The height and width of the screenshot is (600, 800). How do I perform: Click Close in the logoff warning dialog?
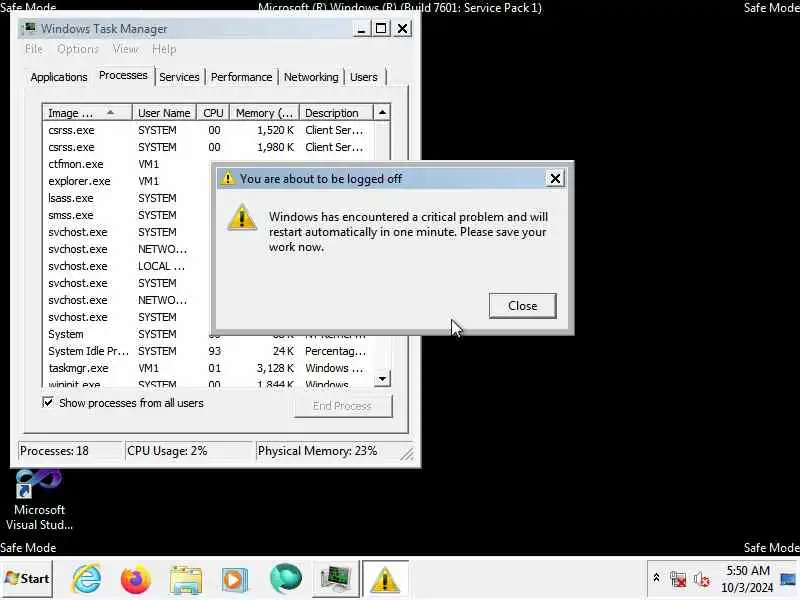(522, 306)
